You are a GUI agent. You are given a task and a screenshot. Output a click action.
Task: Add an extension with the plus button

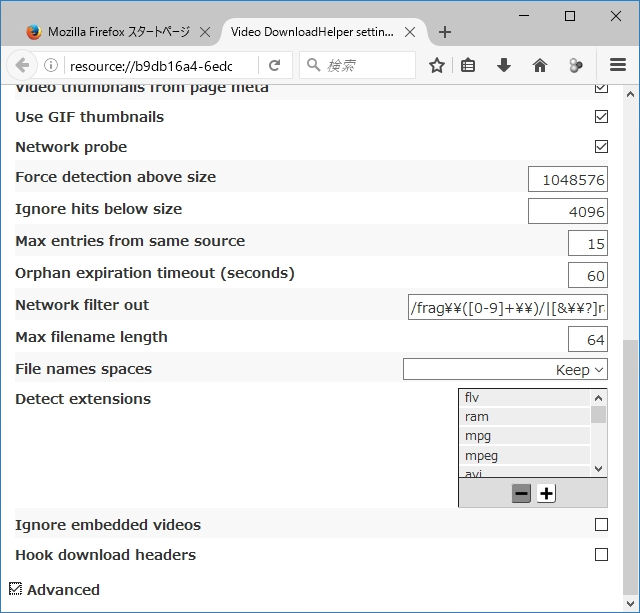click(x=546, y=494)
